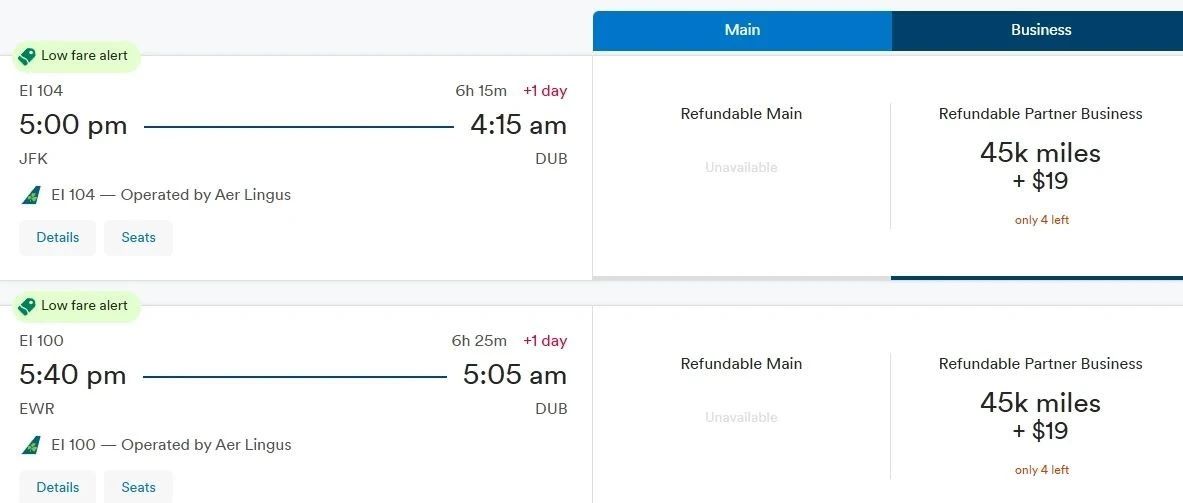View Seats for flight EI 100
The image size is (1183, 503).
point(138,487)
